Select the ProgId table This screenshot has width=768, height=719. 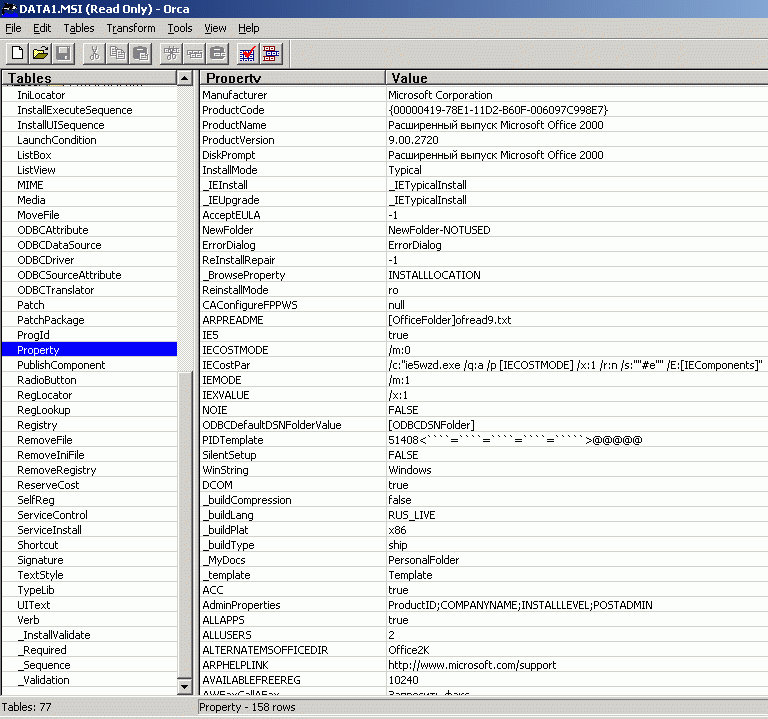(33, 335)
